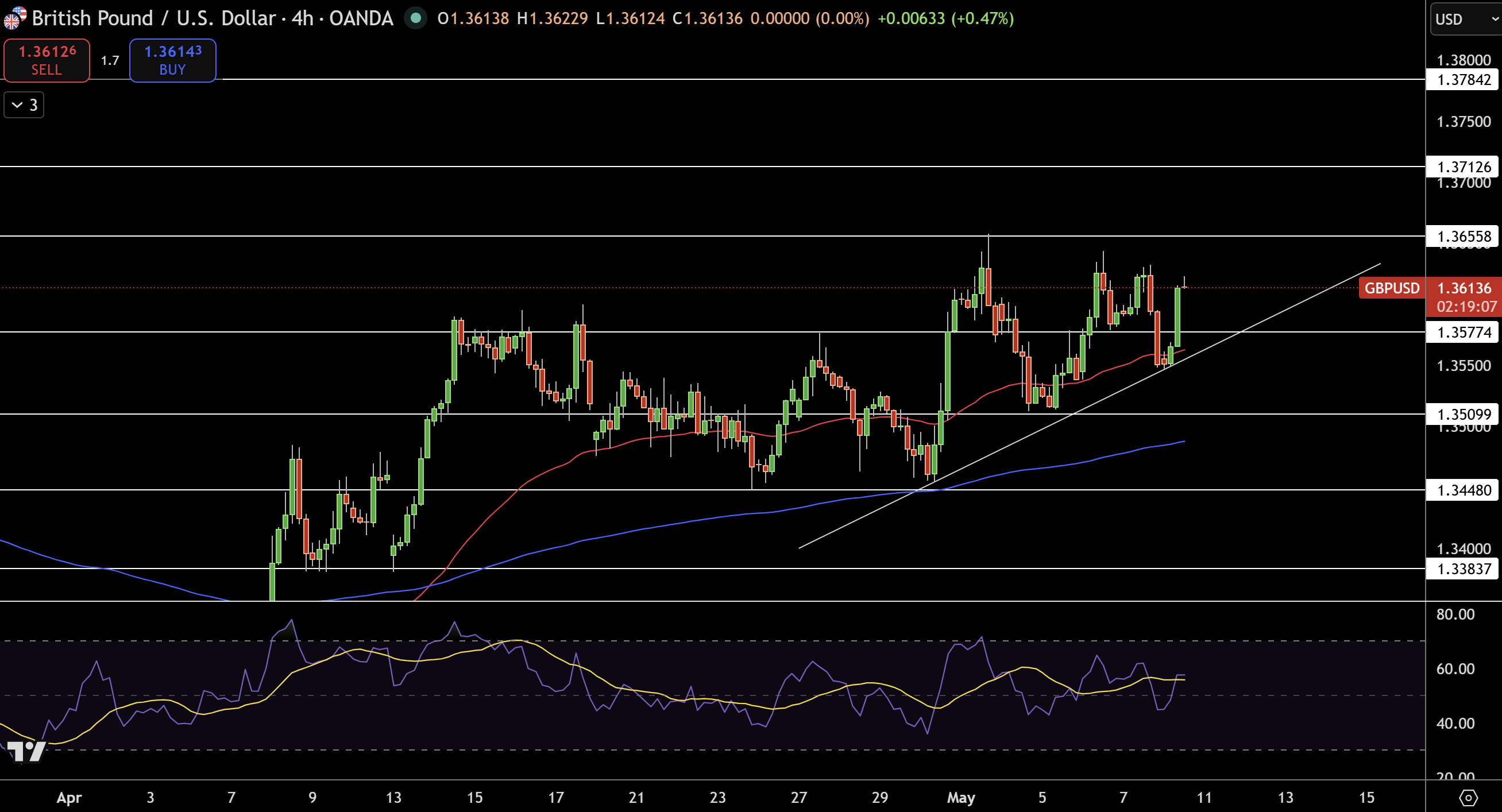Image resolution: width=1502 pixels, height=812 pixels.
Task: Select the 1.34480 horizontal line price label
Action: point(1462,490)
